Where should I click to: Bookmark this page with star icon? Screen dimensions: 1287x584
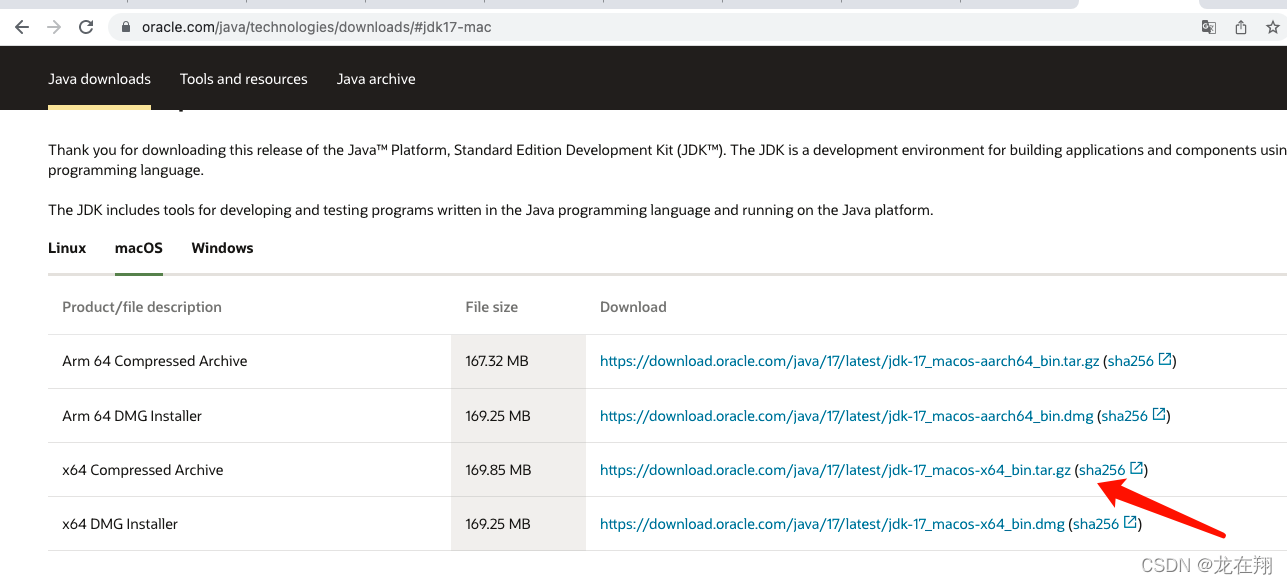pyautogui.click(x=1273, y=27)
